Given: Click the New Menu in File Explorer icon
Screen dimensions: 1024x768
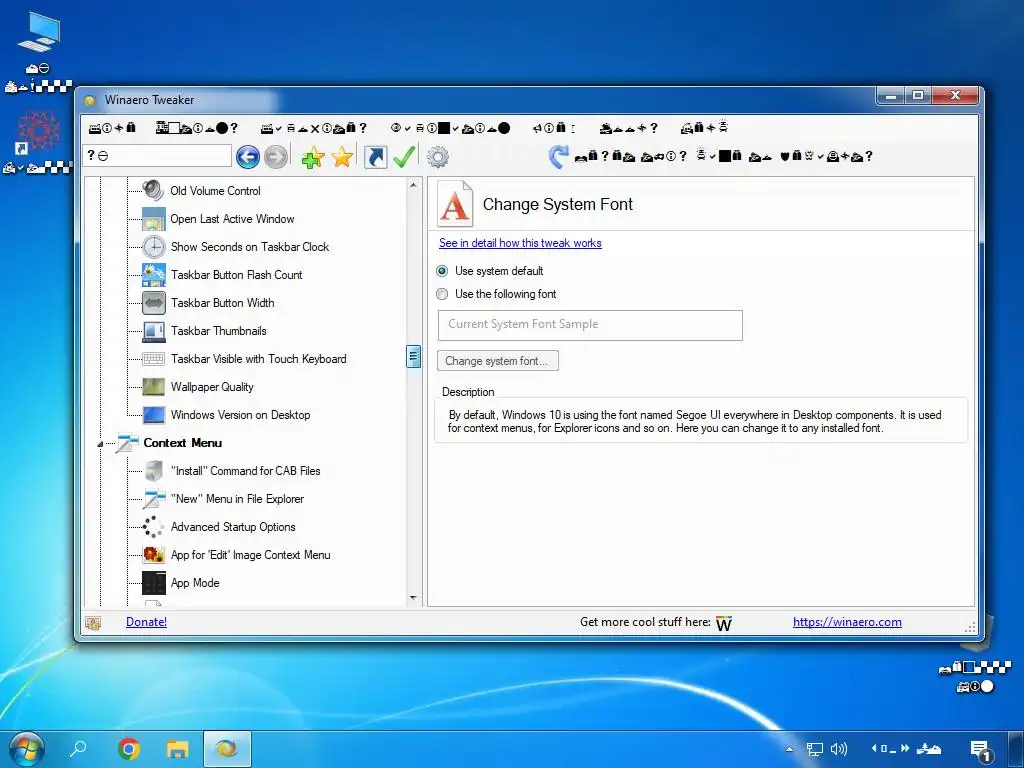Looking at the screenshot, I should click(x=153, y=499).
